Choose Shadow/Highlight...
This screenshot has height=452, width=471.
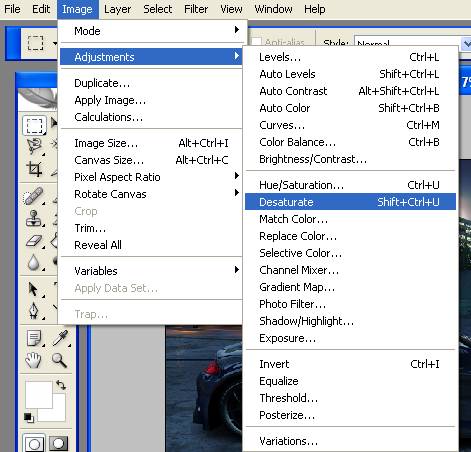pyautogui.click(x=350, y=321)
